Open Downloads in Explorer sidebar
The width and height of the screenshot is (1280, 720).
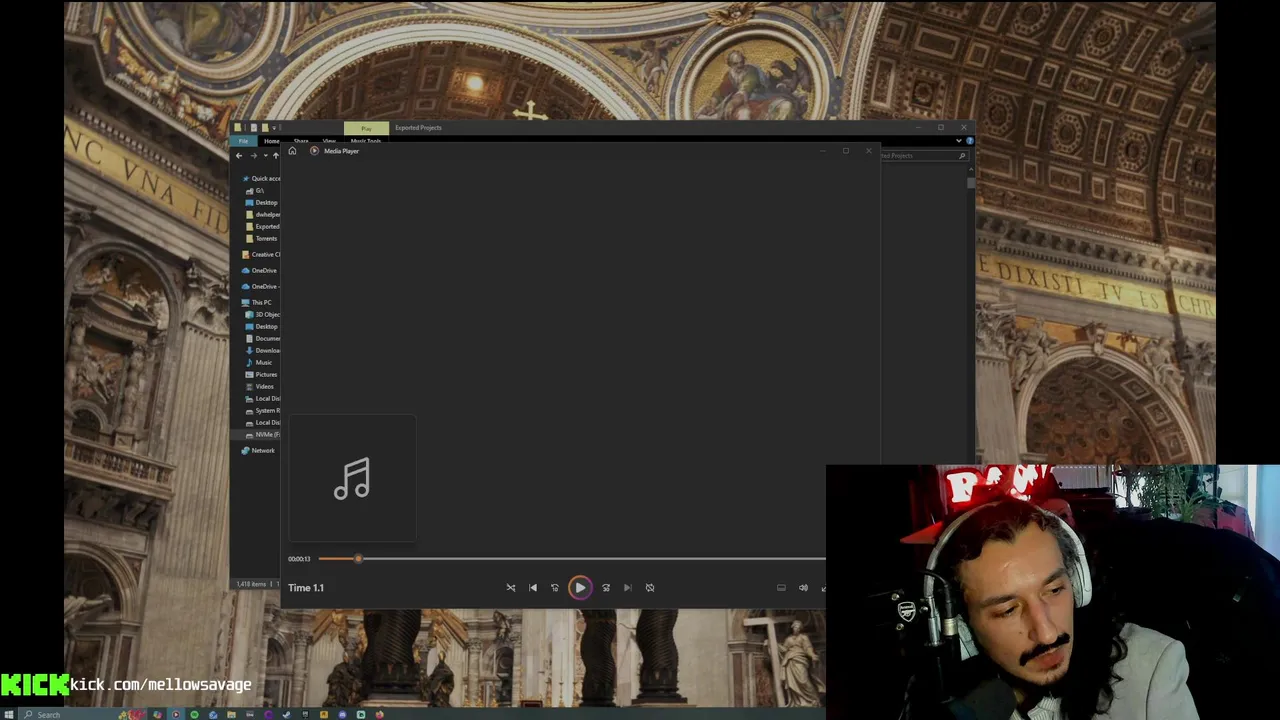263,351
